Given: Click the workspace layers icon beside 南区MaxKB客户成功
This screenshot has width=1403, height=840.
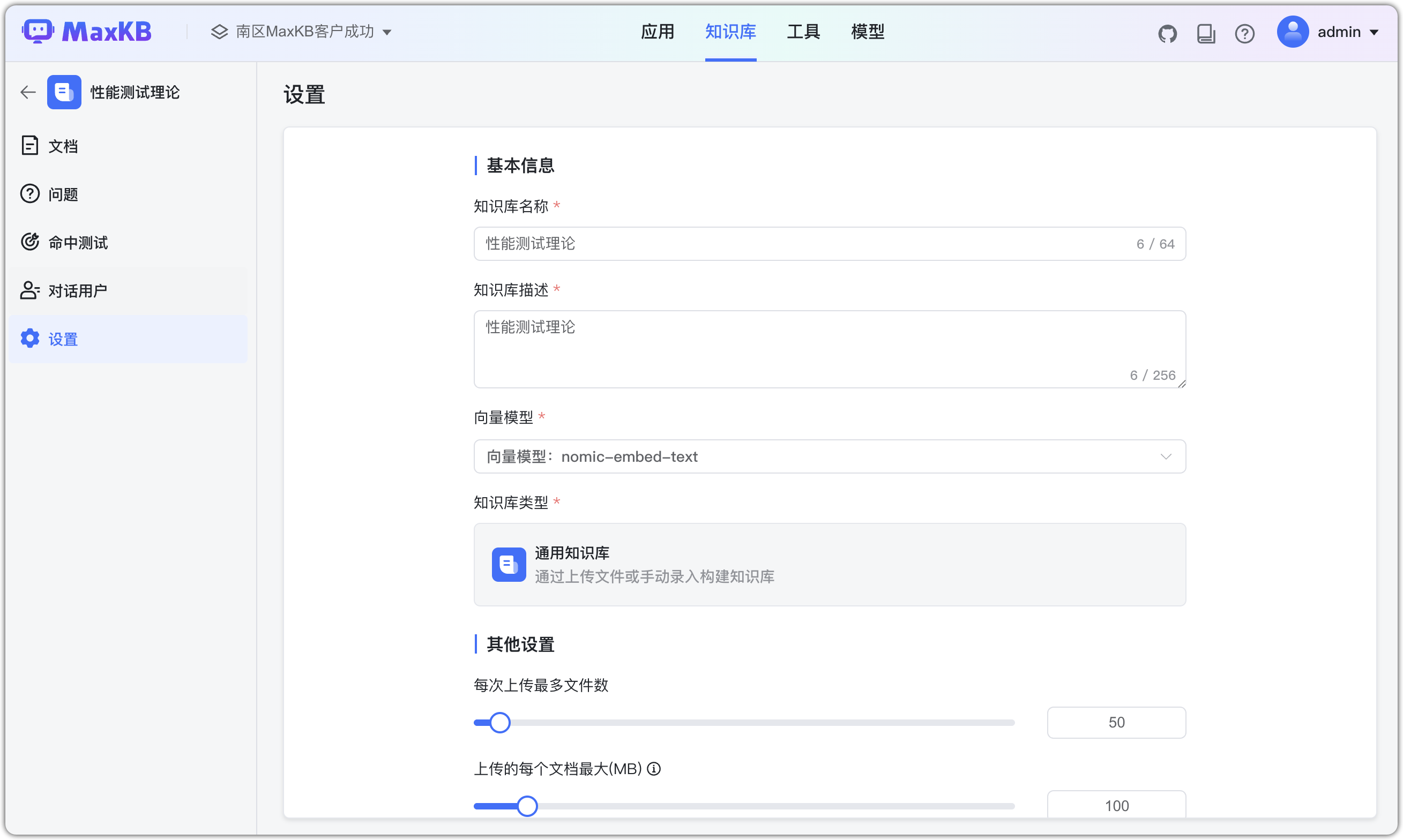Looking at the screenshot, I should (219, 32).
